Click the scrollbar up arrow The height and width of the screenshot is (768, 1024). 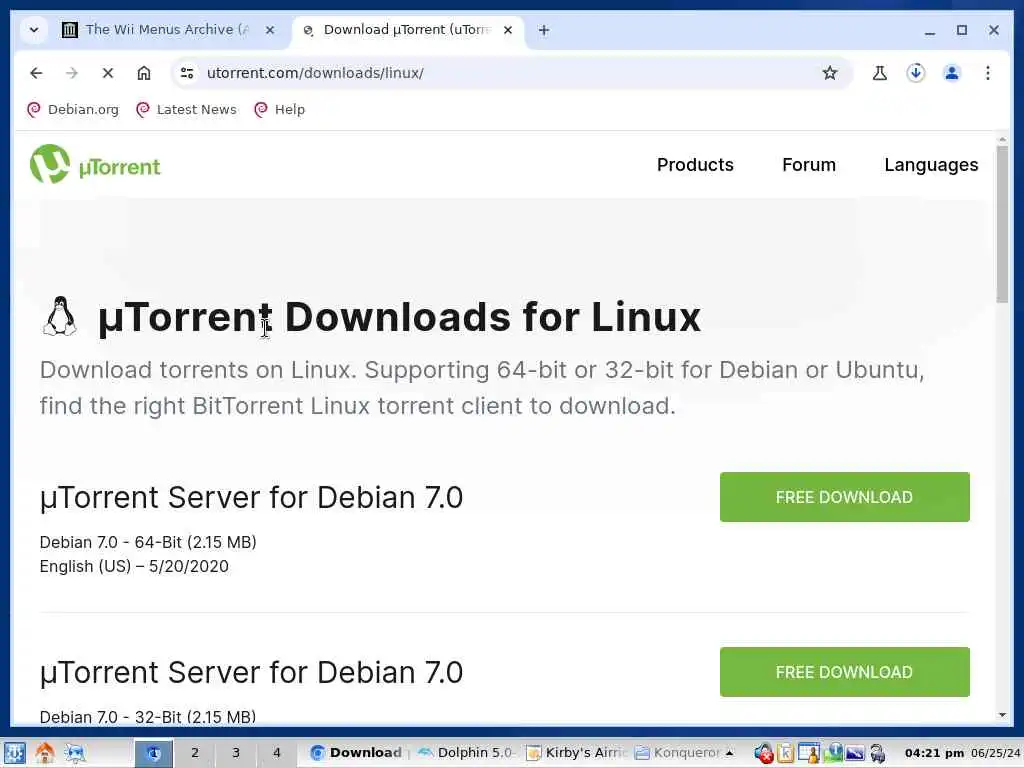1002,138
